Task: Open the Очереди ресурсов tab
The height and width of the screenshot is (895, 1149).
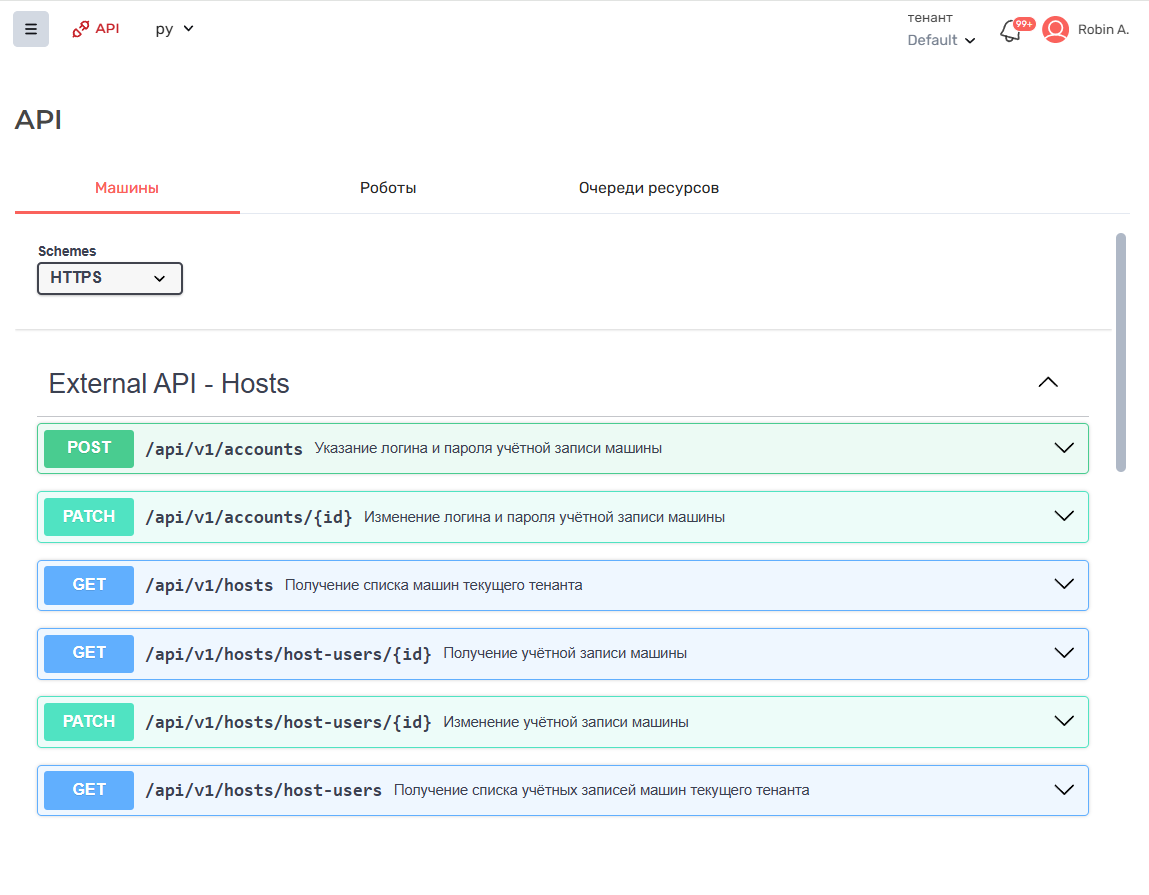Action: click(x=648, y=188)
